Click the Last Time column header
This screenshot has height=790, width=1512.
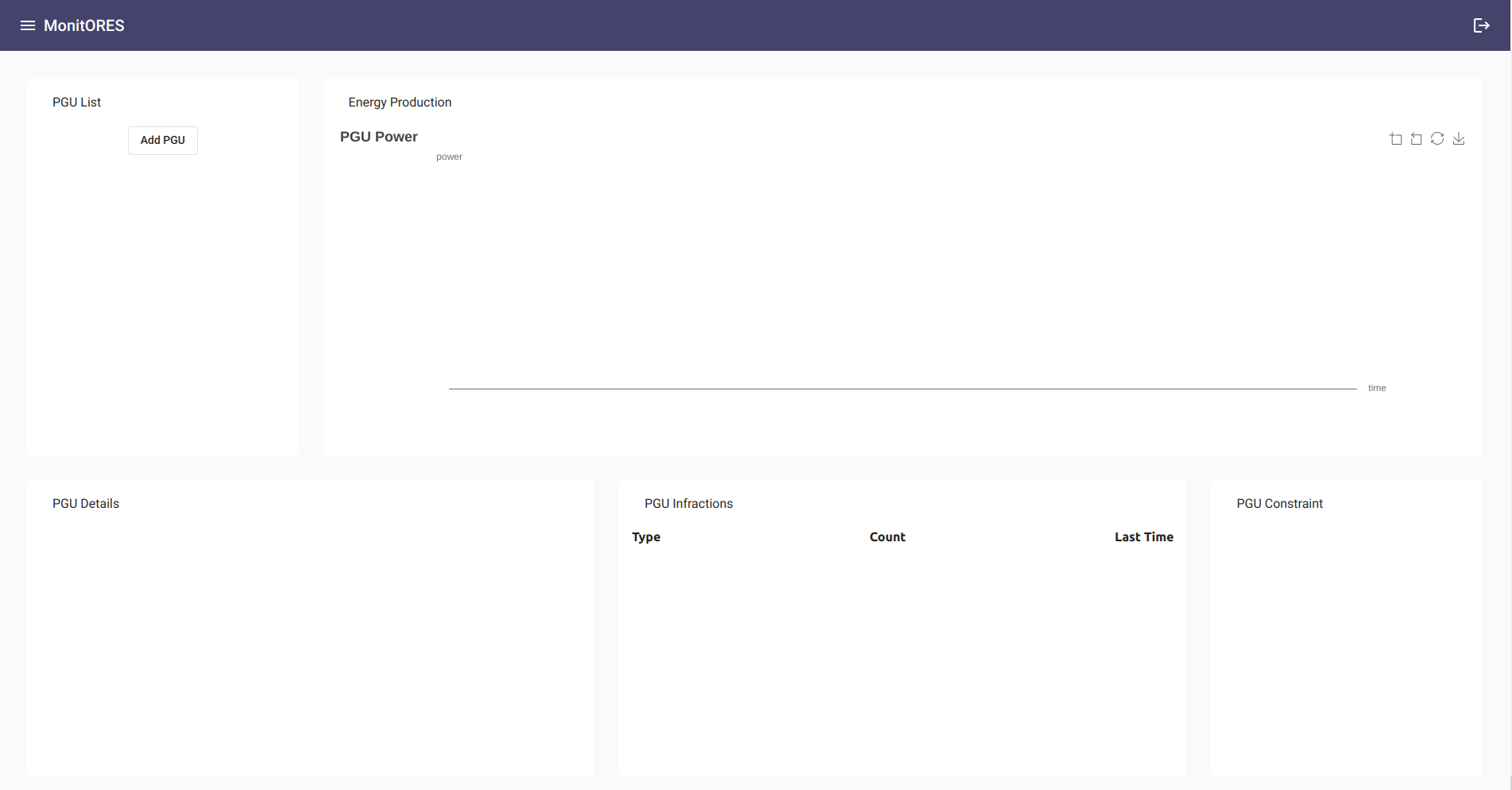1143,537
